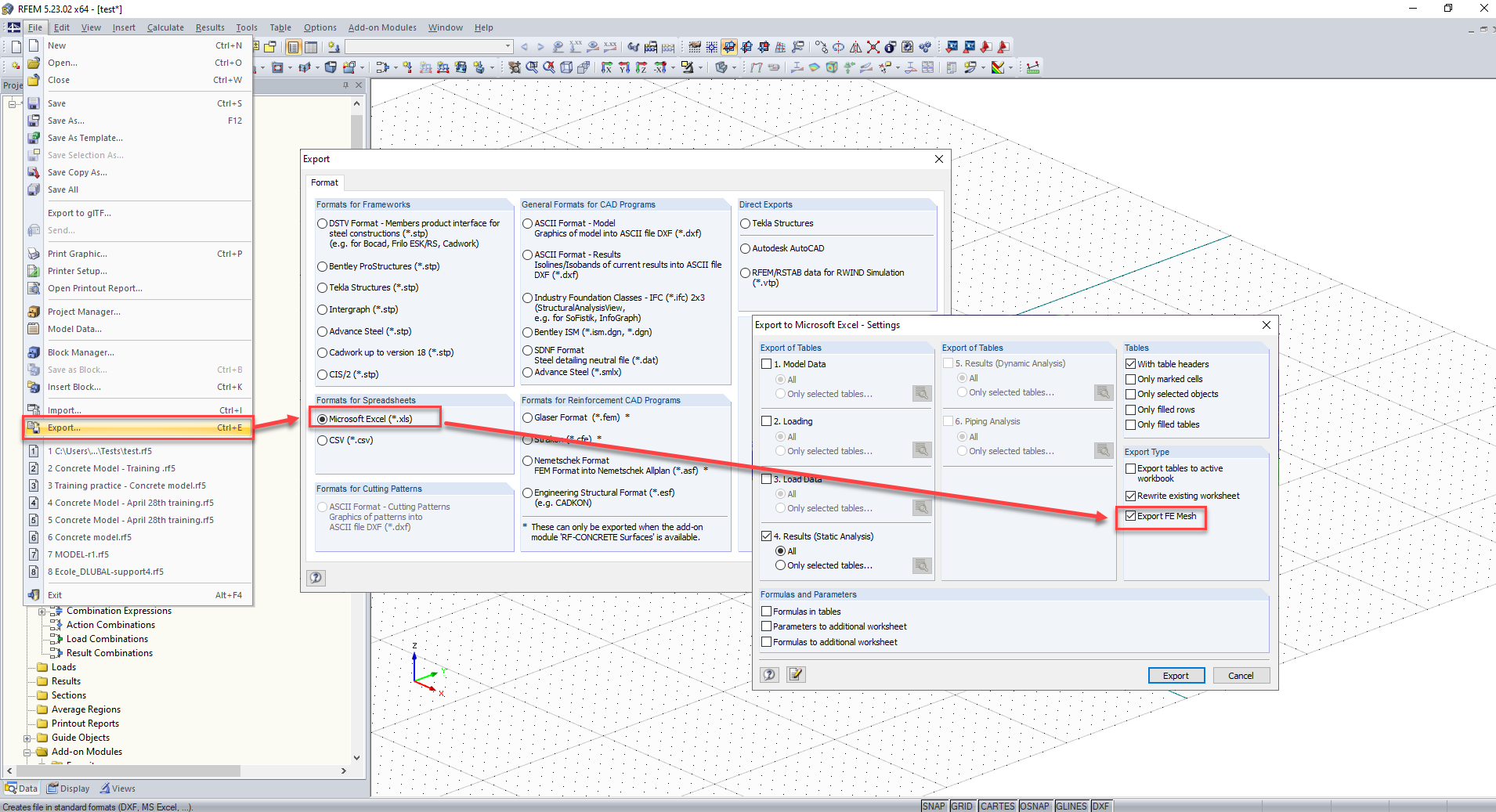Screen dimensions: 1496x812
Task: Open the Calculate menu
Action: tap(165, 27)
